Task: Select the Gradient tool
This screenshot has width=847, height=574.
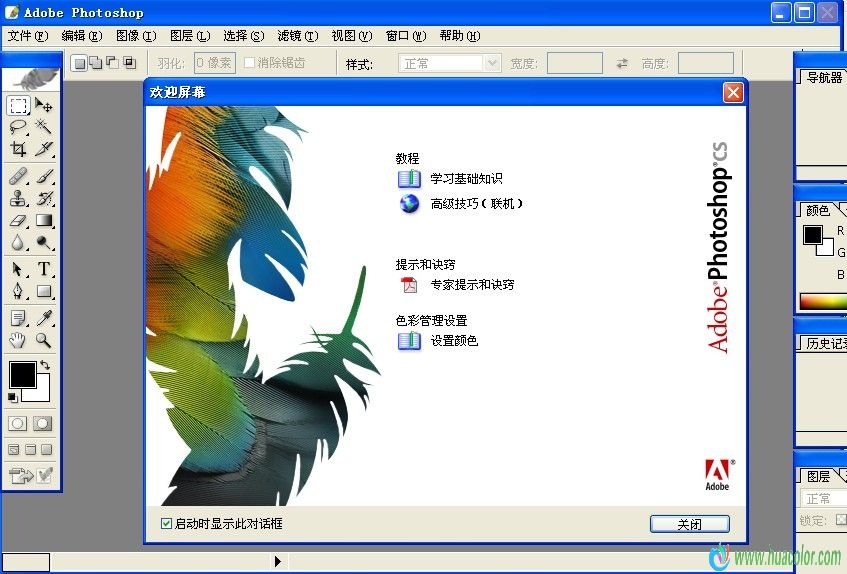Action: pyautogui.click(x=44, y=220)
